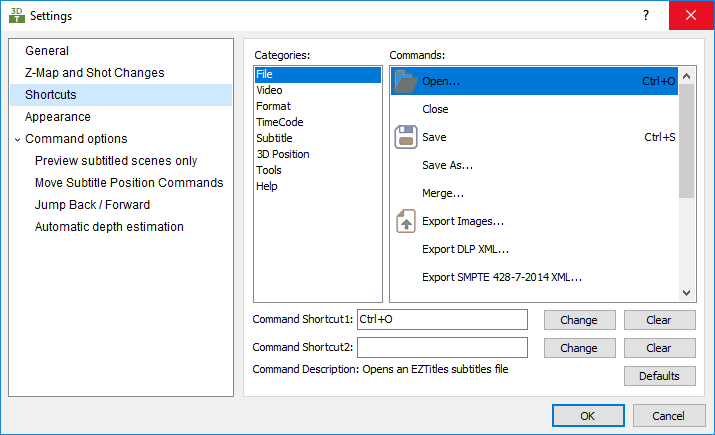Viewport: 715px width, 435px height.
Task: Restore shortcuts with Defaults button
Action: (659, 376)
